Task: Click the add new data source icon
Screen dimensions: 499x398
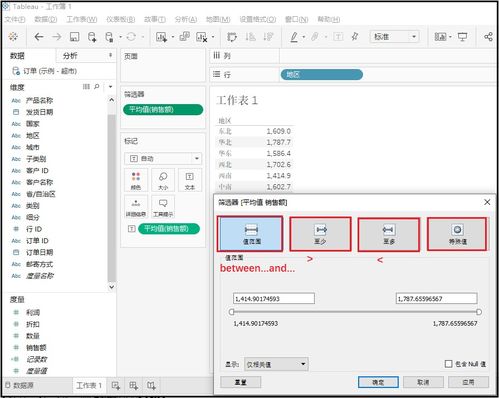Action: click(92, 37)
